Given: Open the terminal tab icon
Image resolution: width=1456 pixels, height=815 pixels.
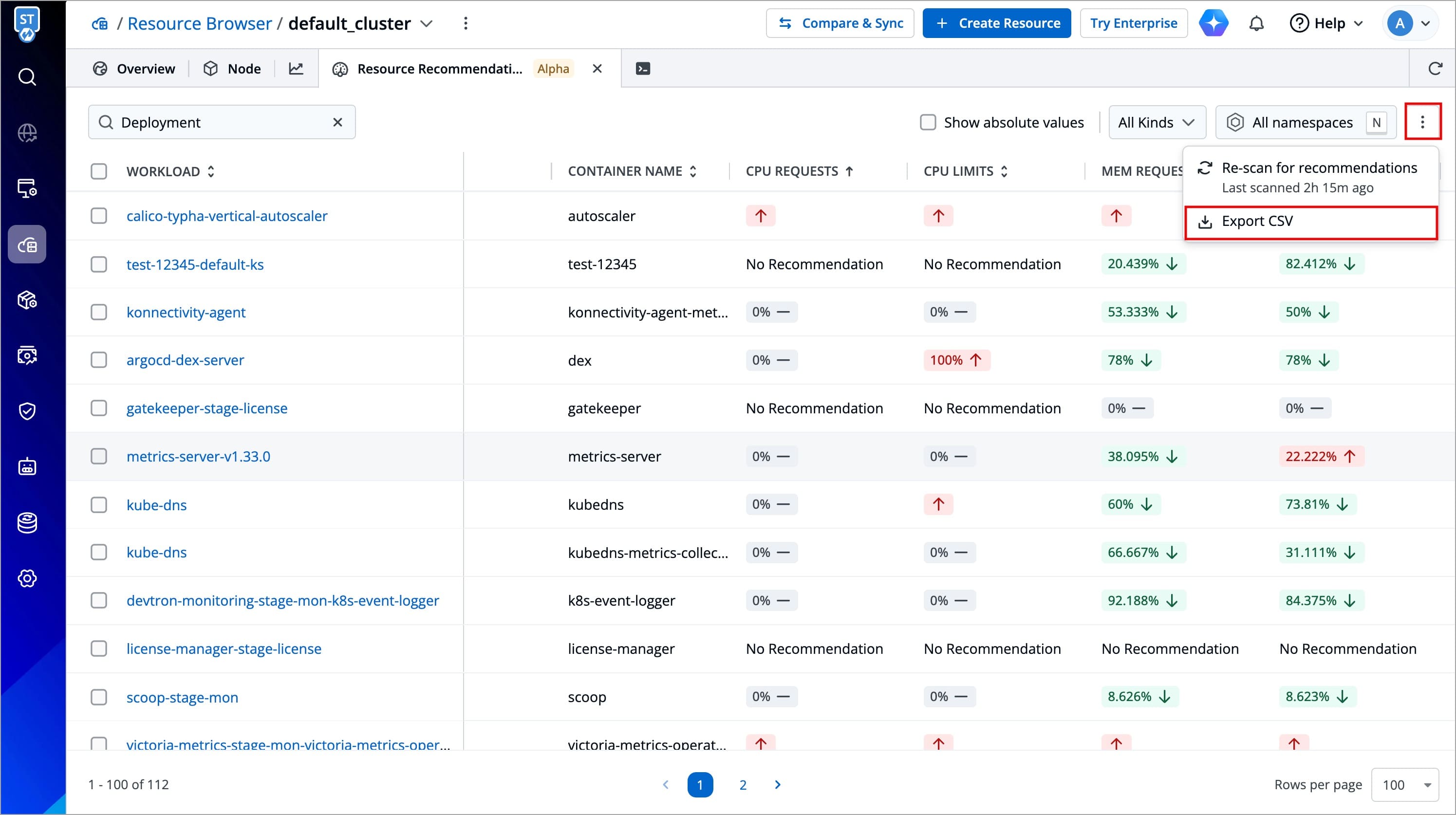Looking at the screenshot, I should coord(643,68).
